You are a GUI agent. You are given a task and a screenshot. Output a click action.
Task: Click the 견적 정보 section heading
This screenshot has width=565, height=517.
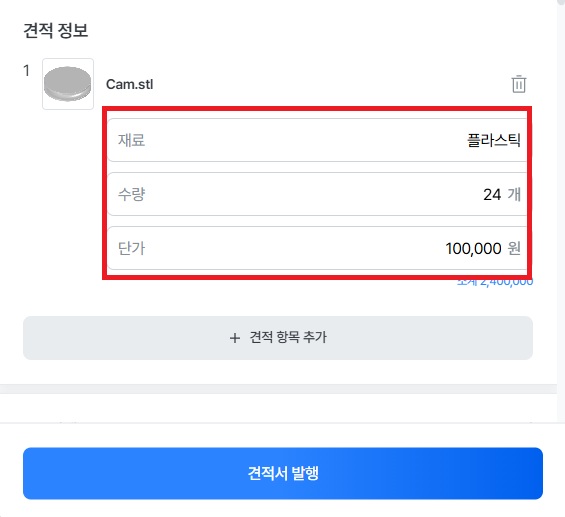click(55, 30)
